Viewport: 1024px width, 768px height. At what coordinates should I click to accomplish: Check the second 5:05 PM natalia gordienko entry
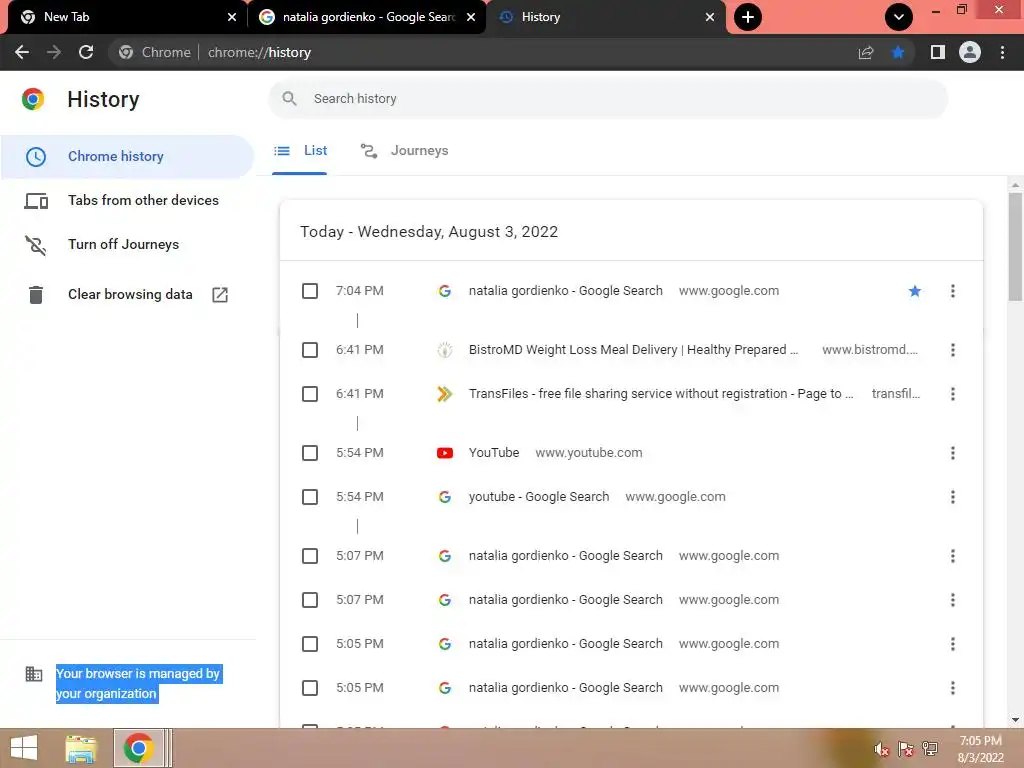310,688
